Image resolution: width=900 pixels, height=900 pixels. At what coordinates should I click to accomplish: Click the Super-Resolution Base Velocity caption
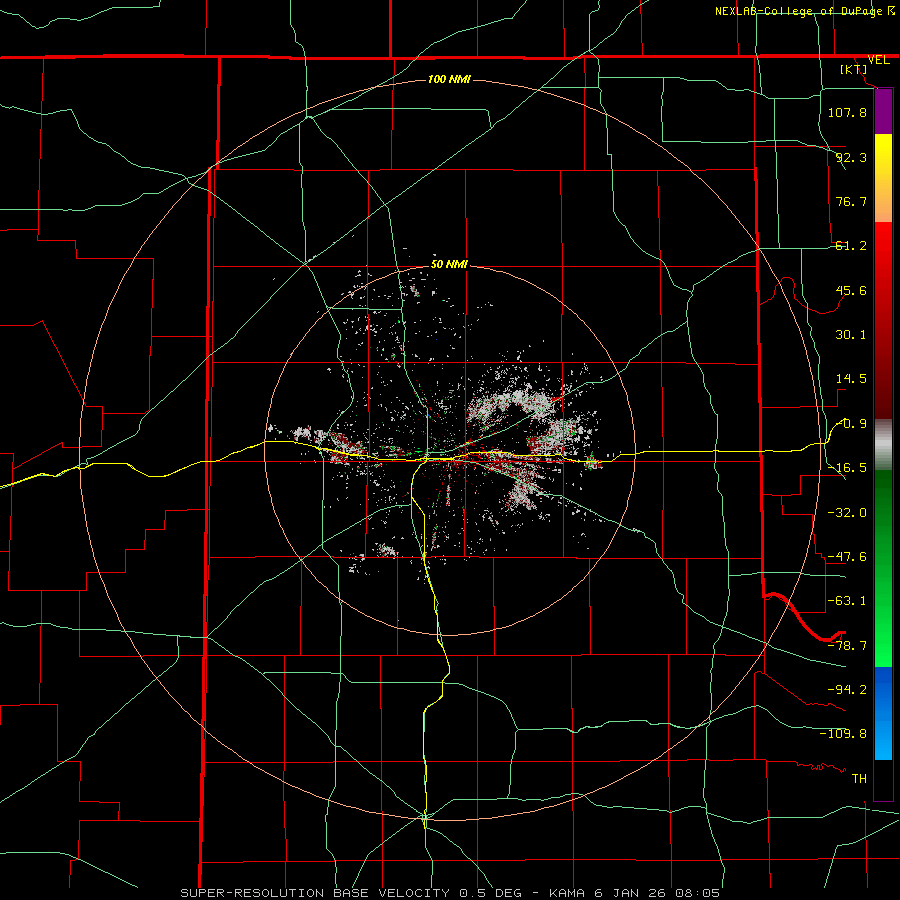click(450, 893)
